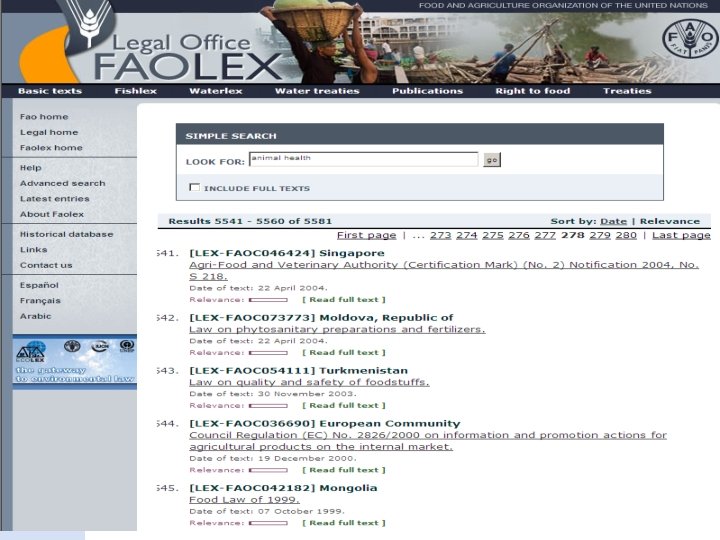
Task: Click Results 5541 - 5560 of 5581 text
Action: pos(250,221)
